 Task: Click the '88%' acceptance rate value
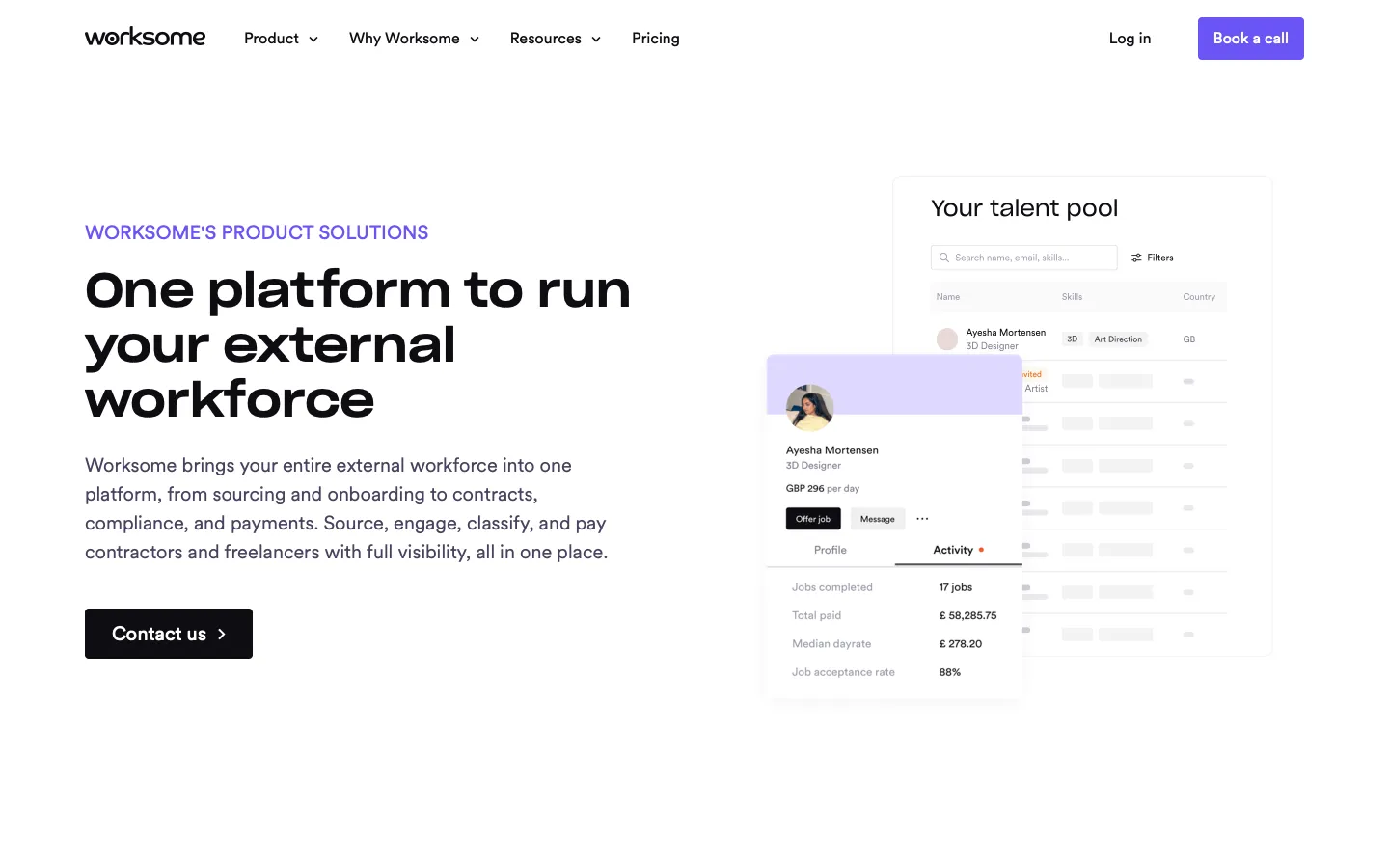[950, 672]
